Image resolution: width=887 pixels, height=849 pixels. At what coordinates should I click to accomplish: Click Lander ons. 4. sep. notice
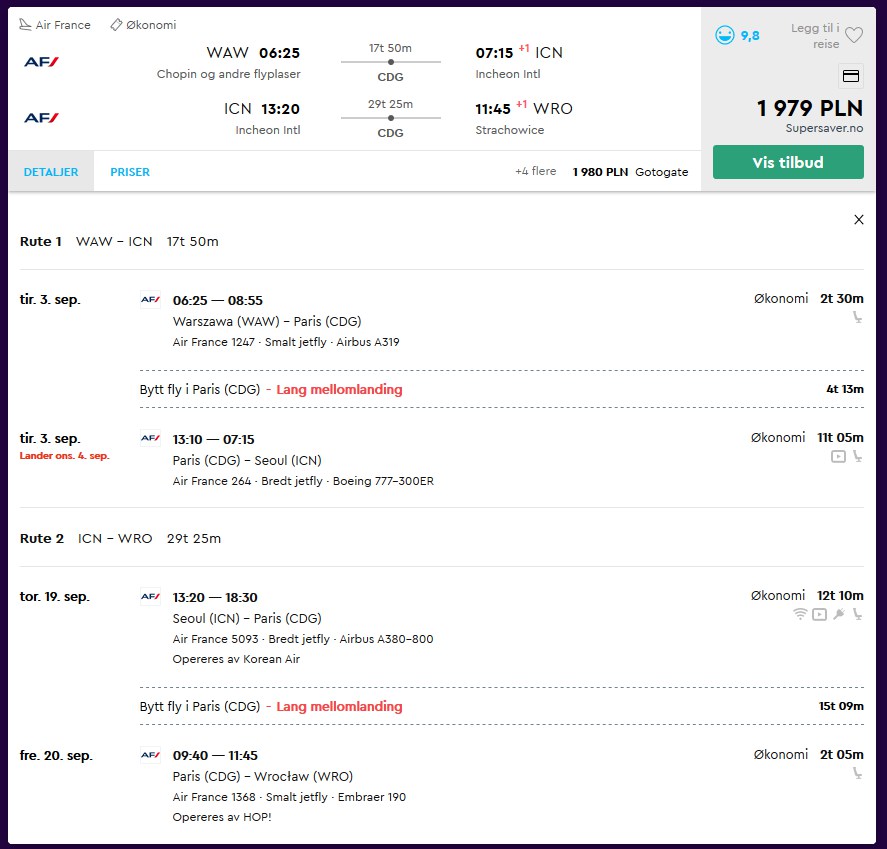tap(64, 456)
